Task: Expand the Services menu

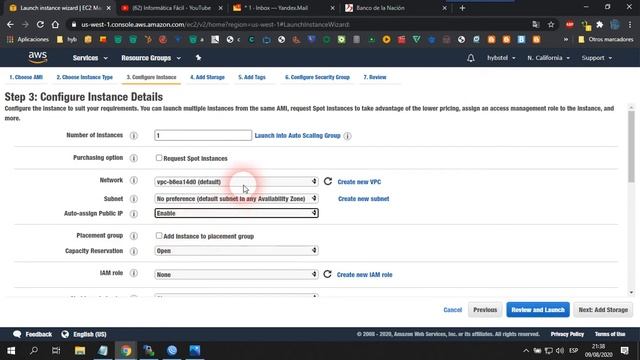Action: point(90,58)
